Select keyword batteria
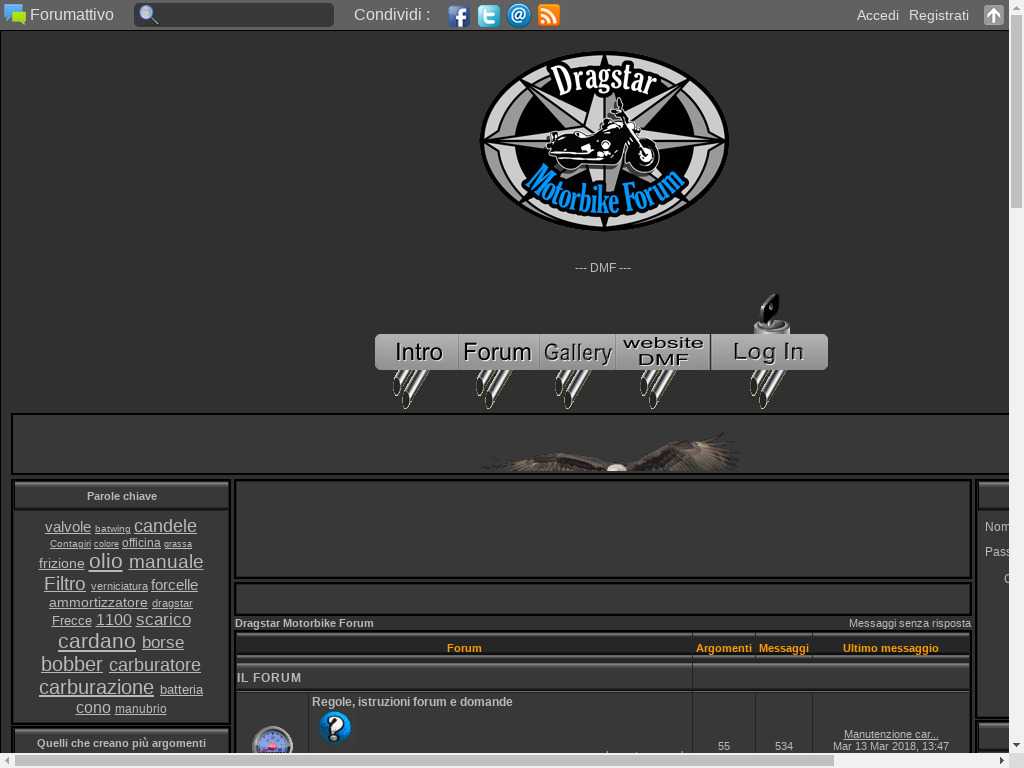The width and height of the screenshot is (1024, 768). click(182, 690)
